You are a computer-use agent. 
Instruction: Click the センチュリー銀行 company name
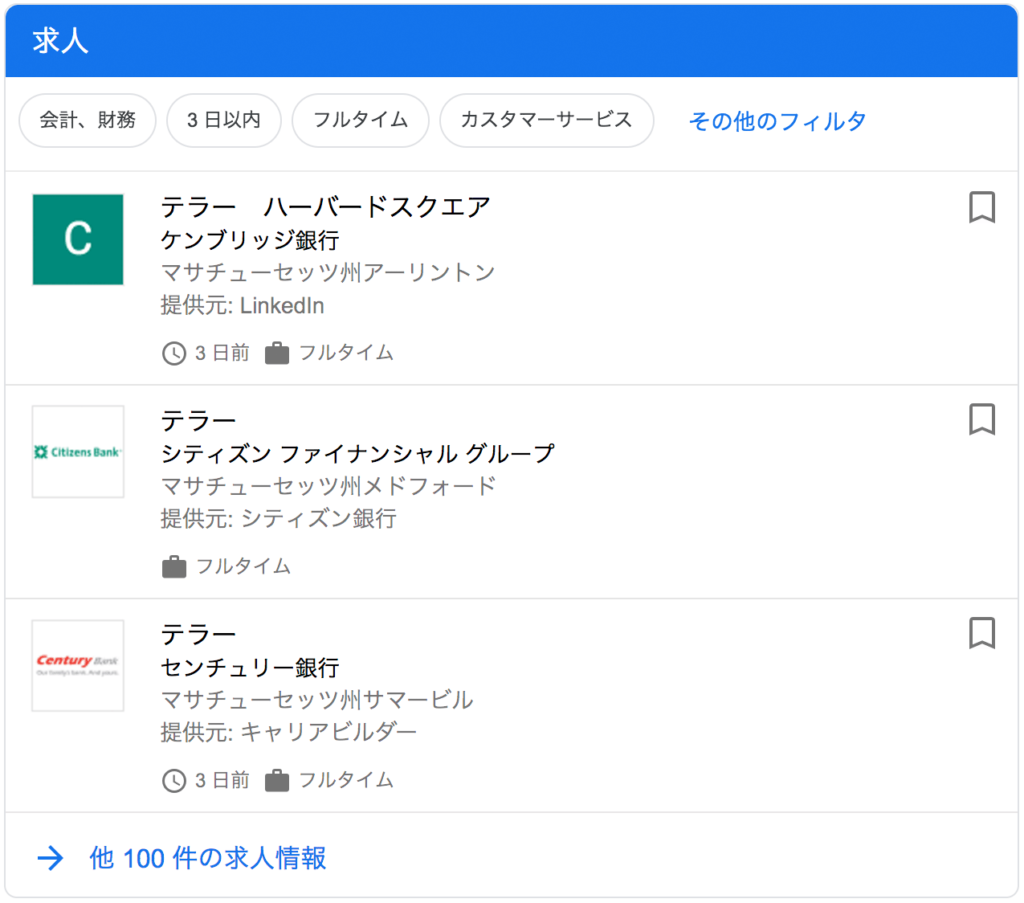tap(250, 667)
